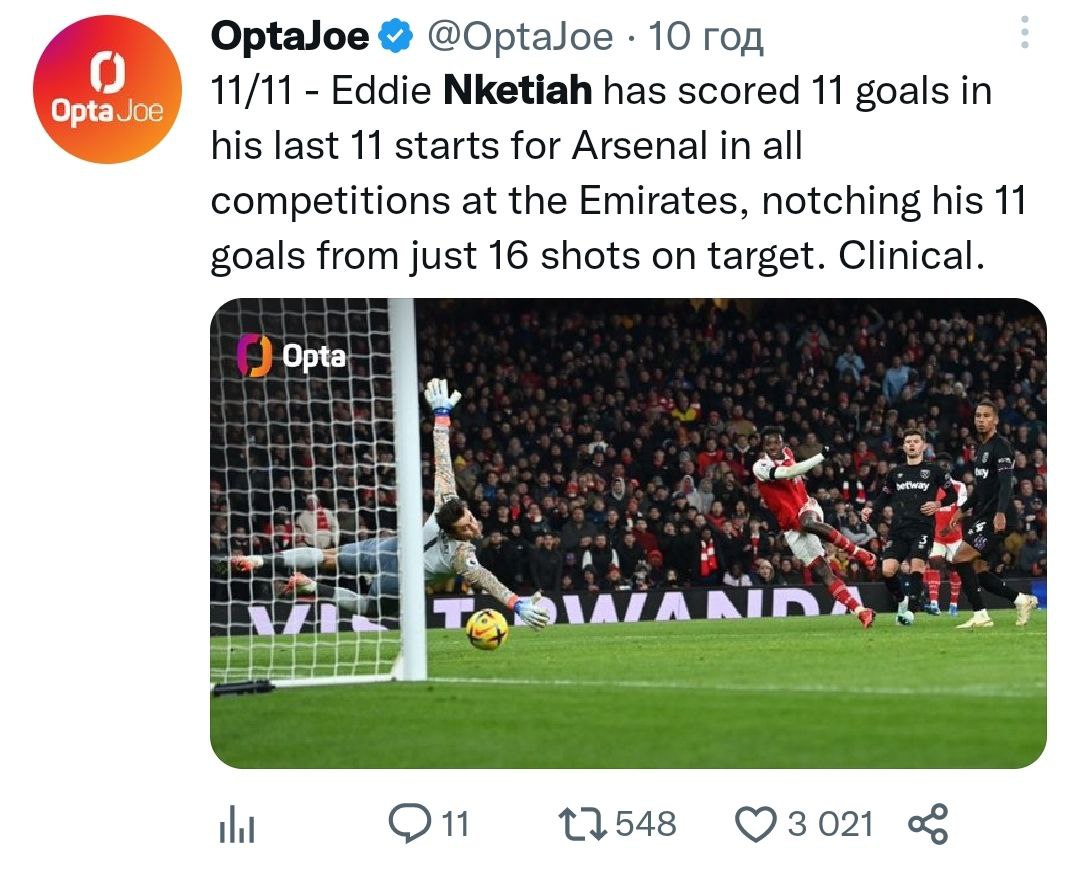The width and height of the screenshot is (1080, 877).
Task: Click the share icon
Action: 927,825
